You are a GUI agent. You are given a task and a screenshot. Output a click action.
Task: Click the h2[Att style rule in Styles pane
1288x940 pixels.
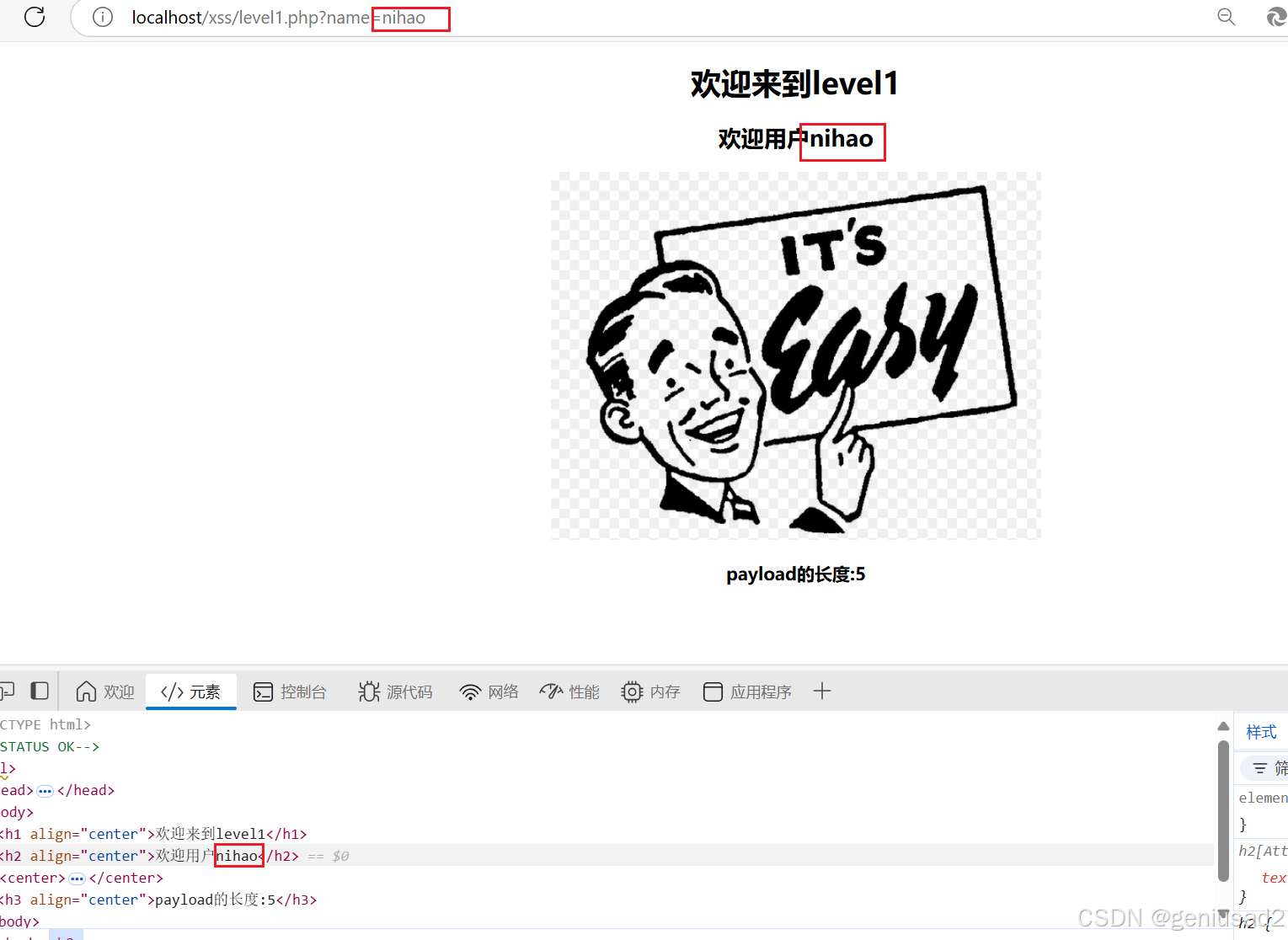coord(1263,851)
